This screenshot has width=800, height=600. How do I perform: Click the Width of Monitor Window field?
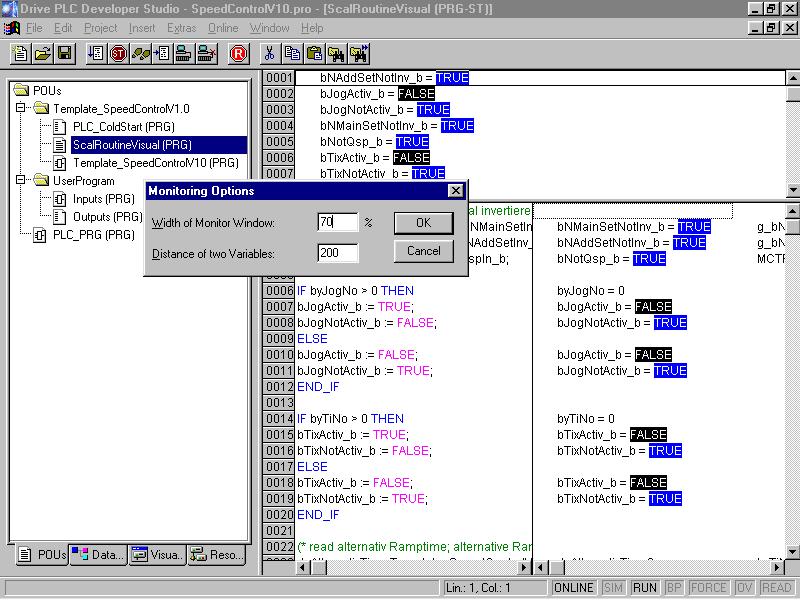337,222
